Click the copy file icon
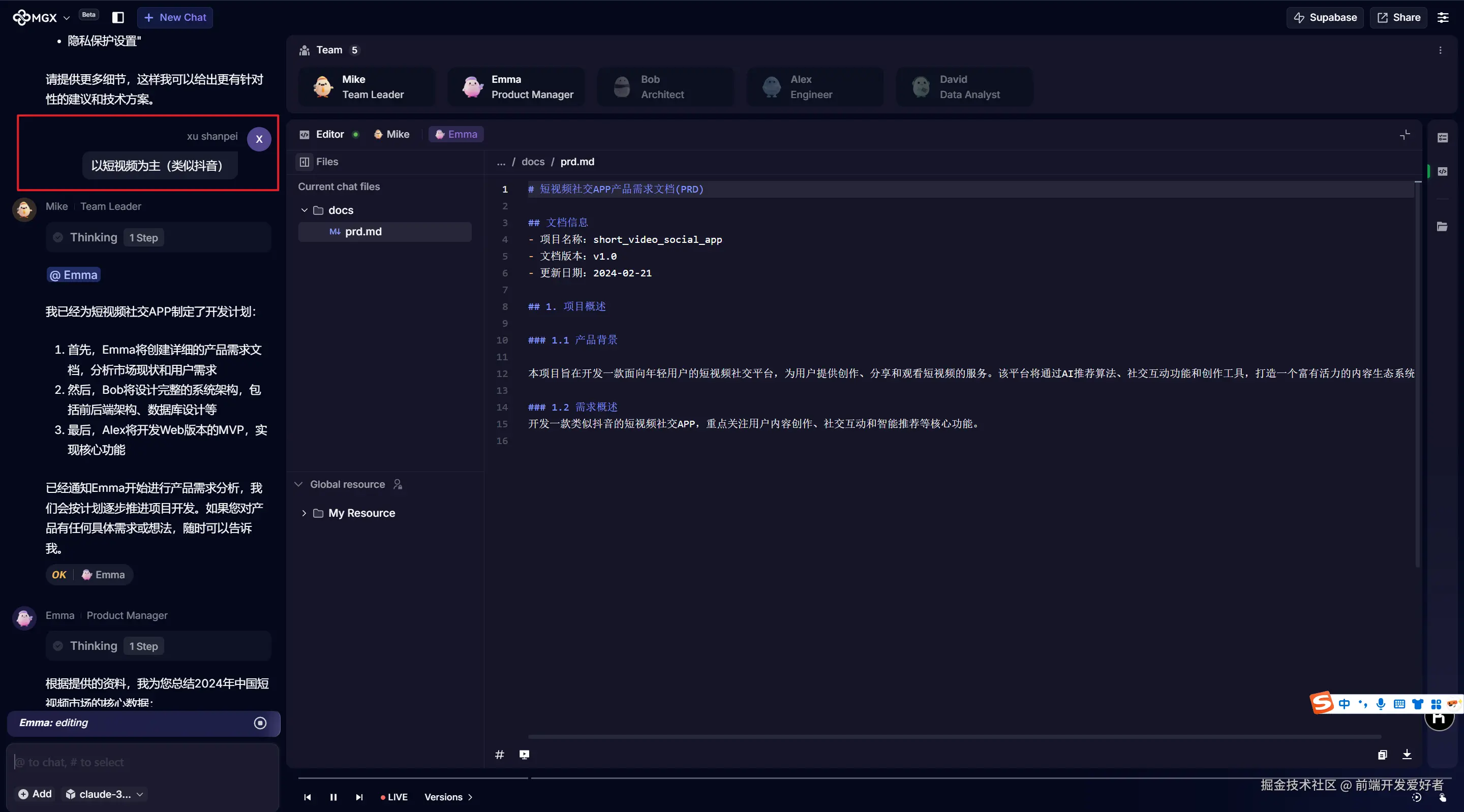 pyautogui.click(x=1382, y=755)
